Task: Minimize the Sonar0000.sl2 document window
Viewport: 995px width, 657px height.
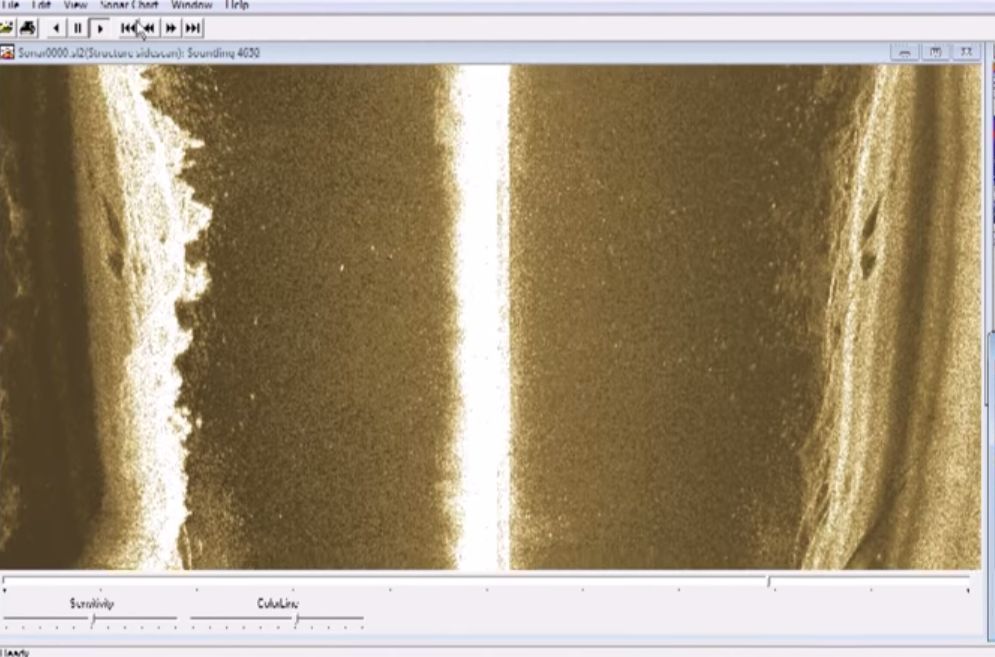Action: 905,52
